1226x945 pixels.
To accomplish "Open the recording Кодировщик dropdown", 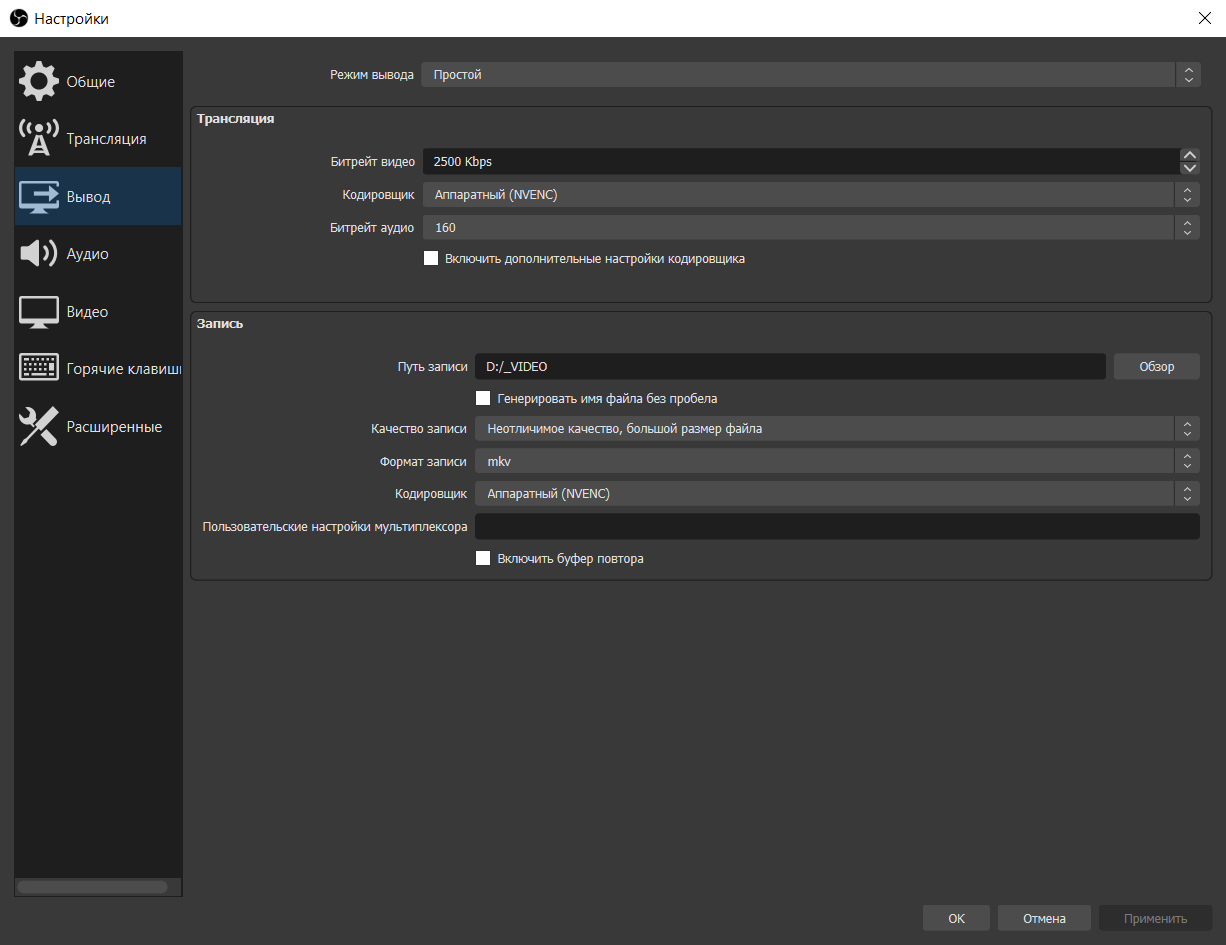I will 837,494.
